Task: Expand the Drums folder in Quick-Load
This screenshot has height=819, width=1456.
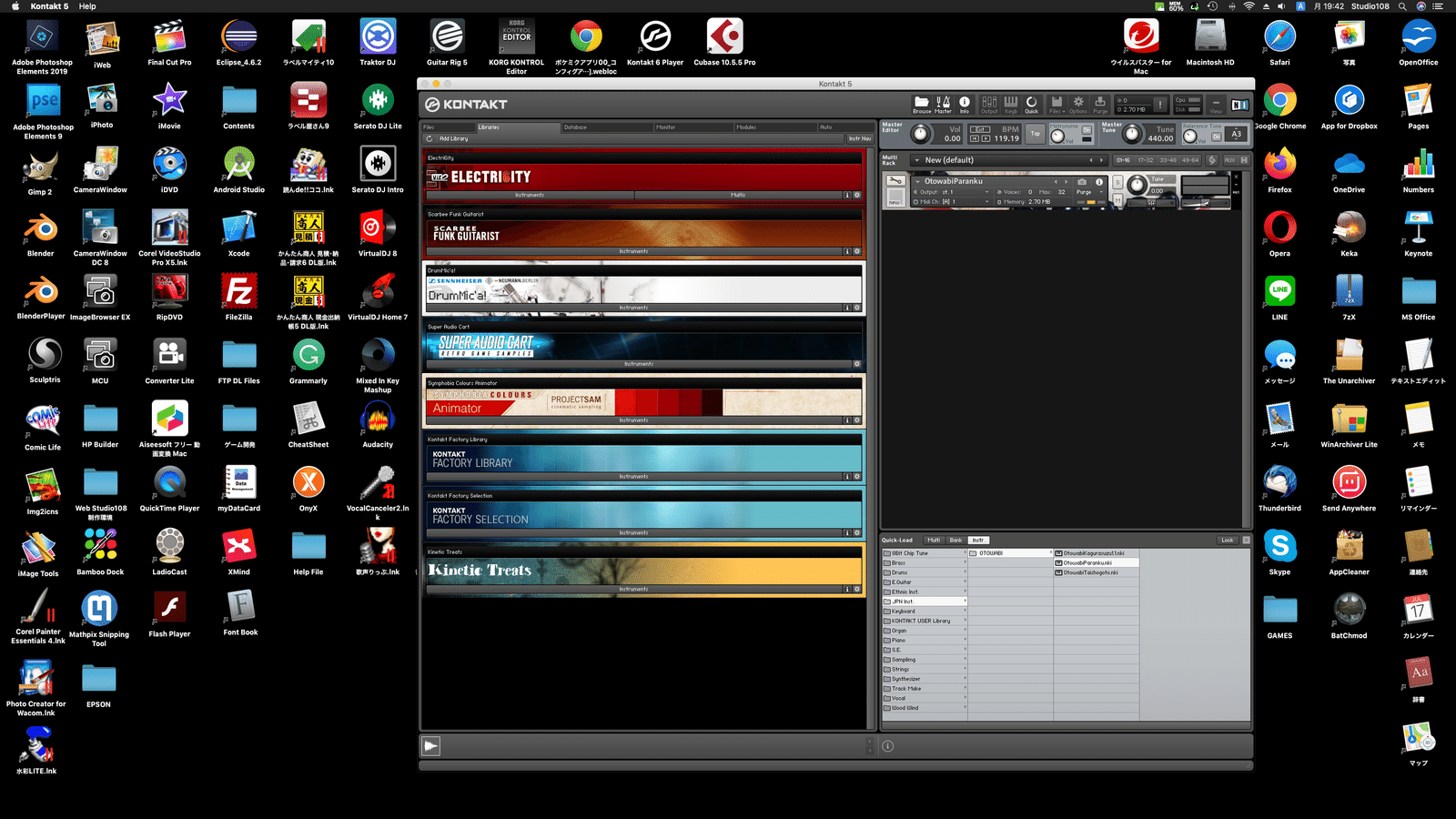Action: click(924, 572)
